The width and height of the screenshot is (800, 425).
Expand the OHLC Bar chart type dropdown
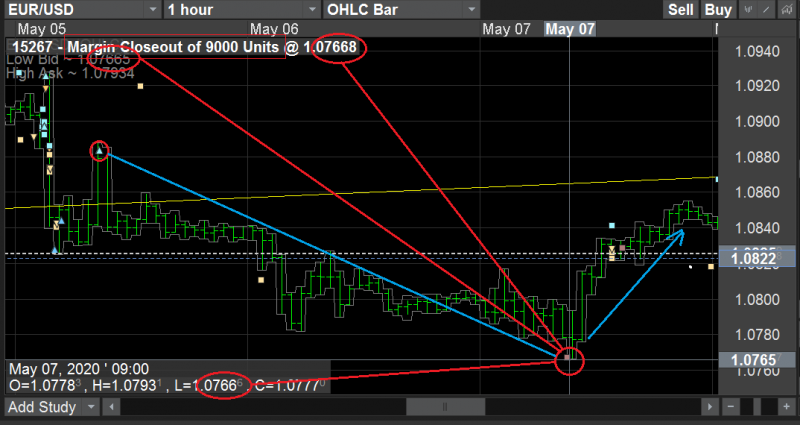pos(471,10)
